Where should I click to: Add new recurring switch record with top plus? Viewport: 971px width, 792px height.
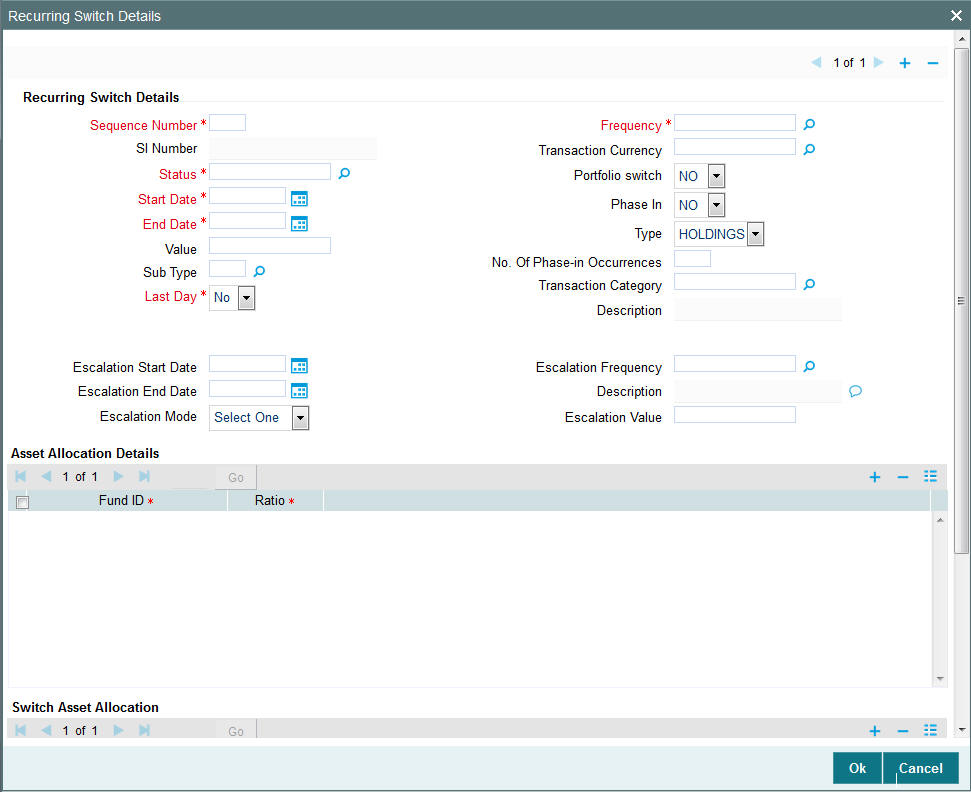click(x=905, y=63)
